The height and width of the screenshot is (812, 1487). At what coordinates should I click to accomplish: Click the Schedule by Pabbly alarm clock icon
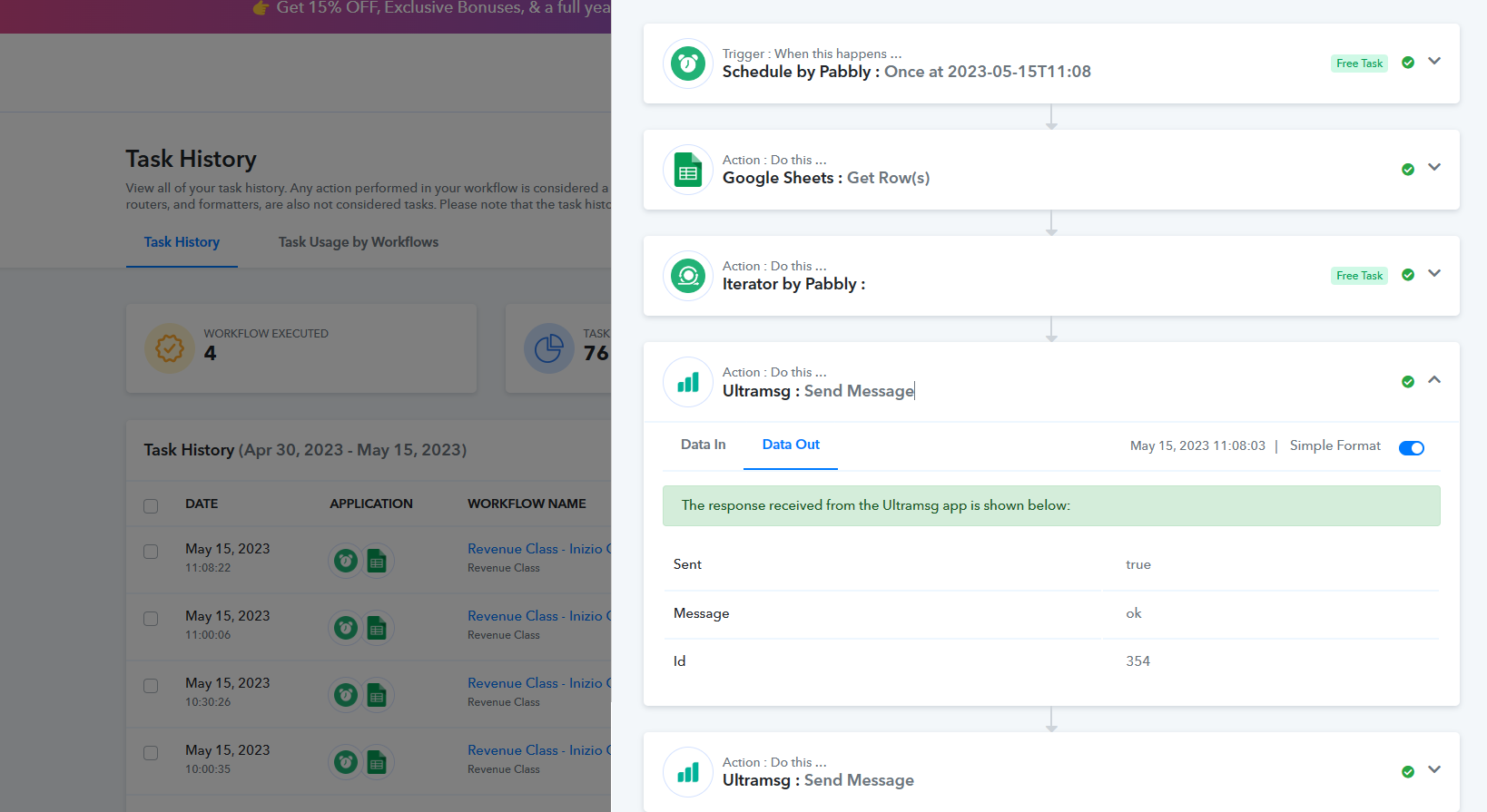click(x=688, y=64)
